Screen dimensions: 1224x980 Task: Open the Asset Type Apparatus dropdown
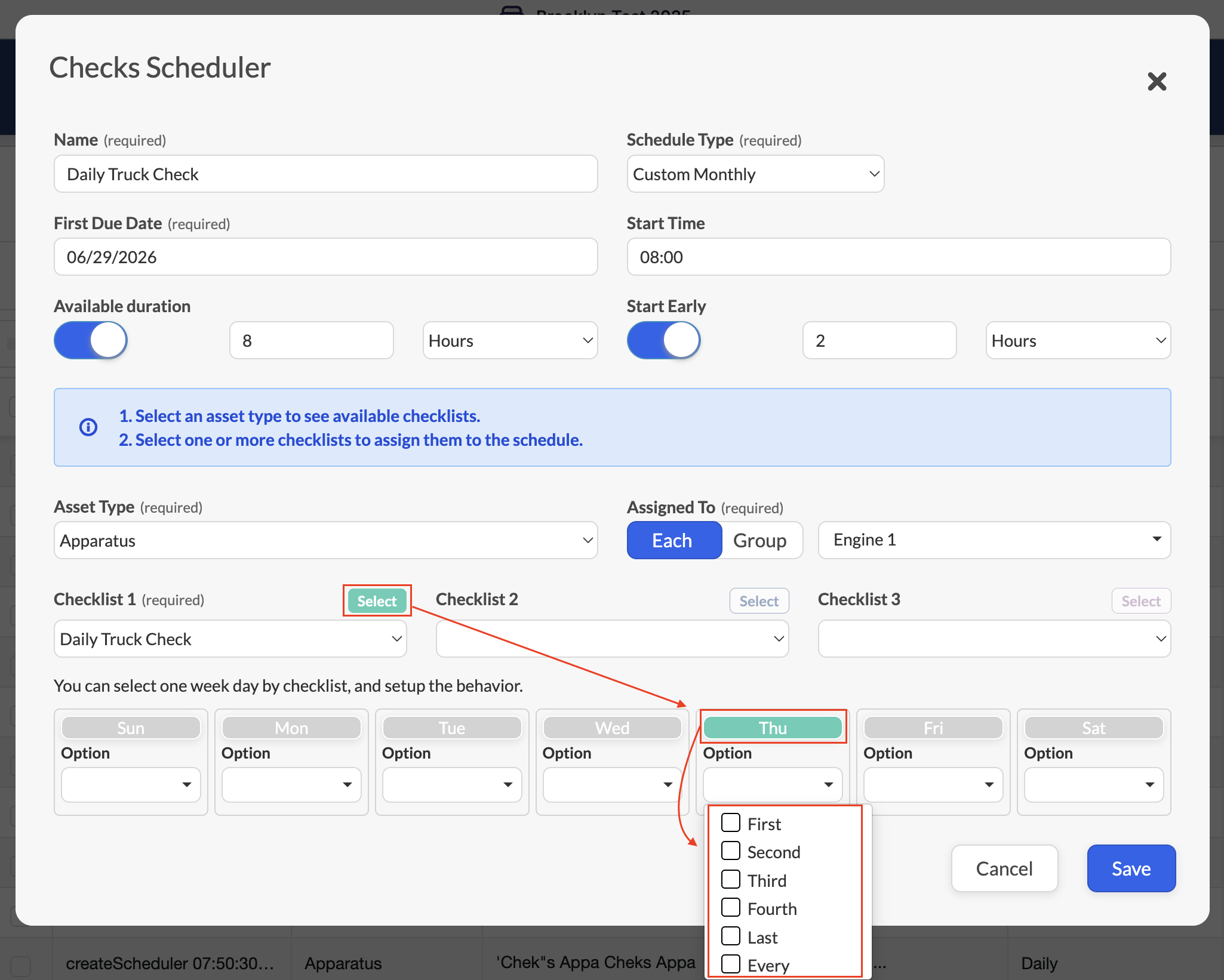tap(325, 540)
